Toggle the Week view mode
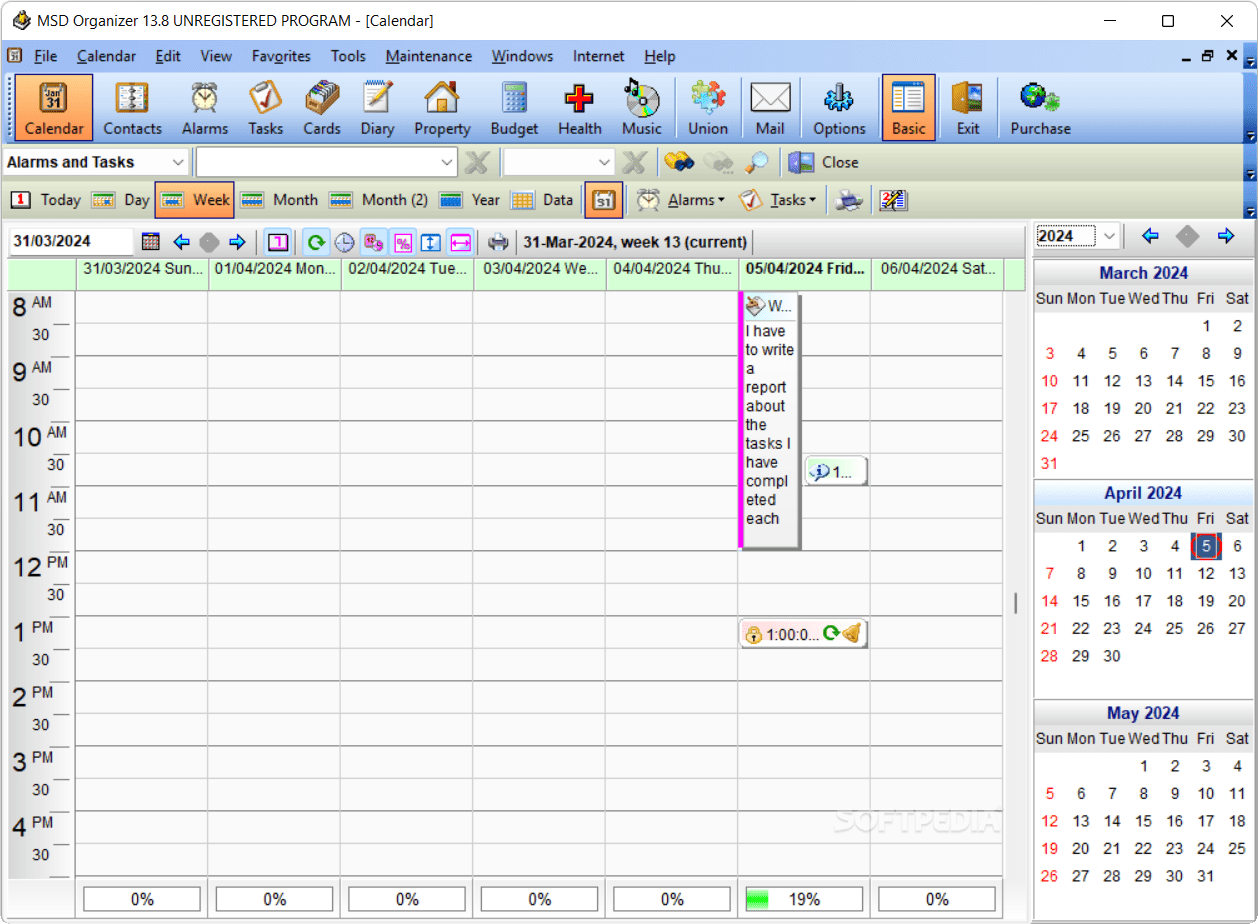 click(x=194, y=199)
